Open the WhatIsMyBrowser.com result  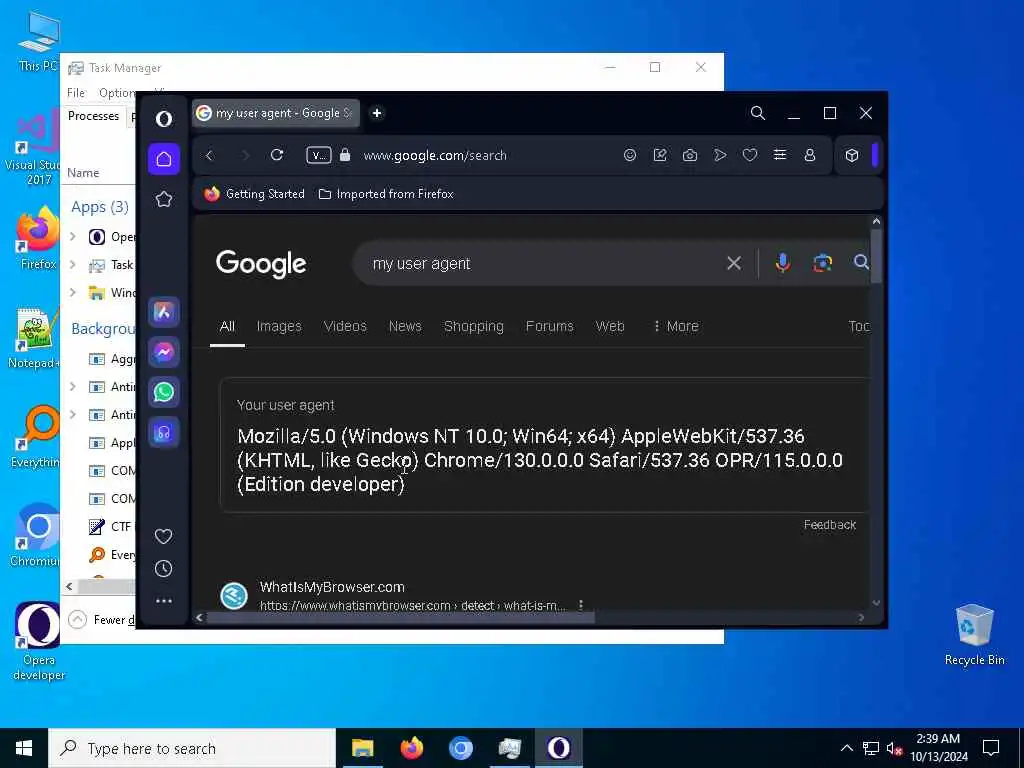point(332,587)
